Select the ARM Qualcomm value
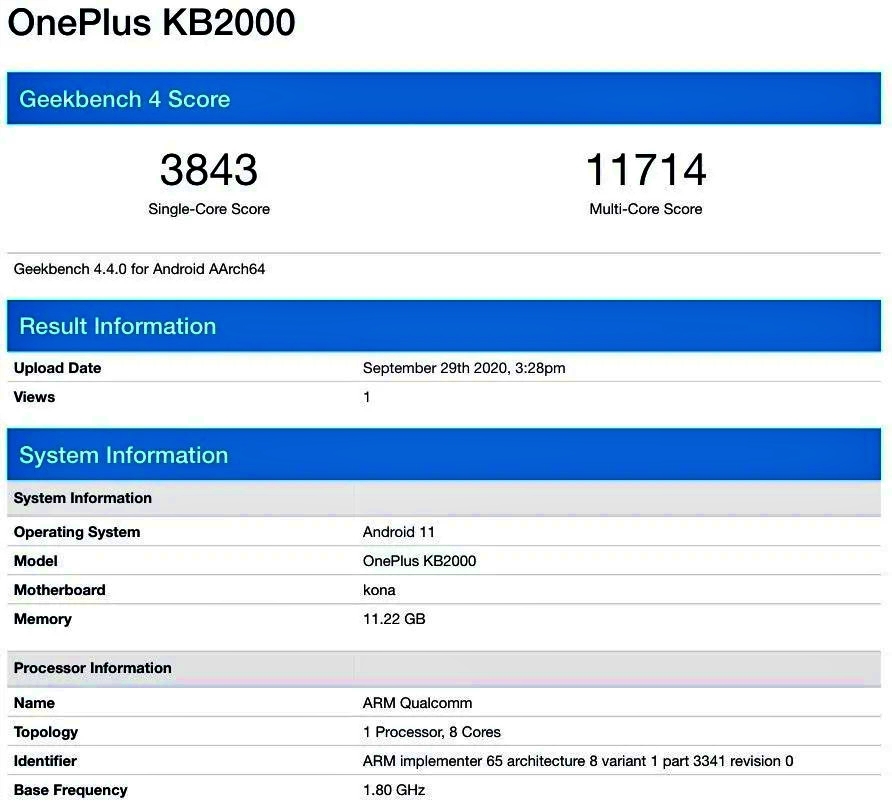This screenshot has height=809, width=892. [418, 703]
